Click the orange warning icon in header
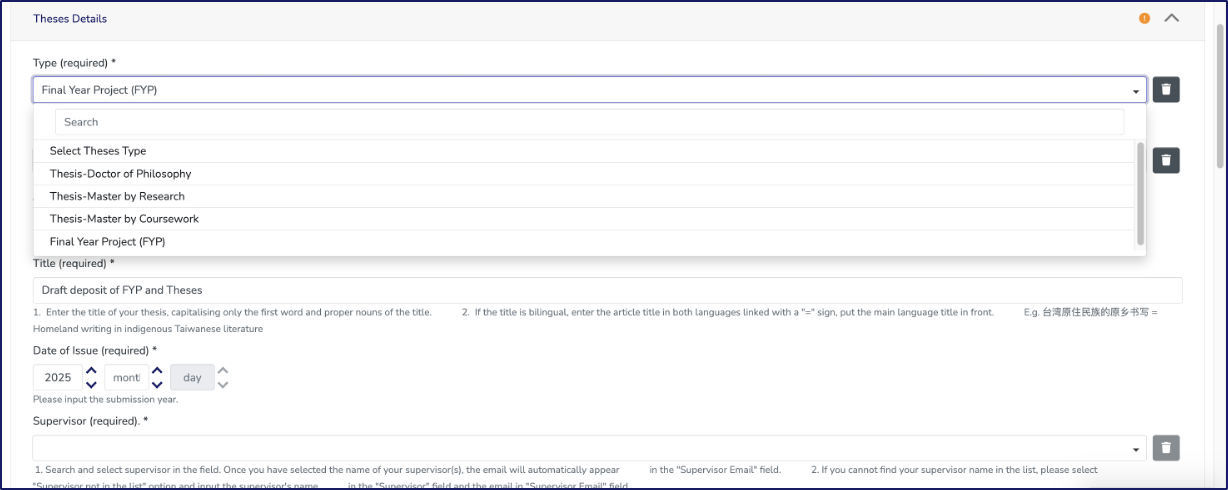The image size is (1228, 490). pos(1145,18)
